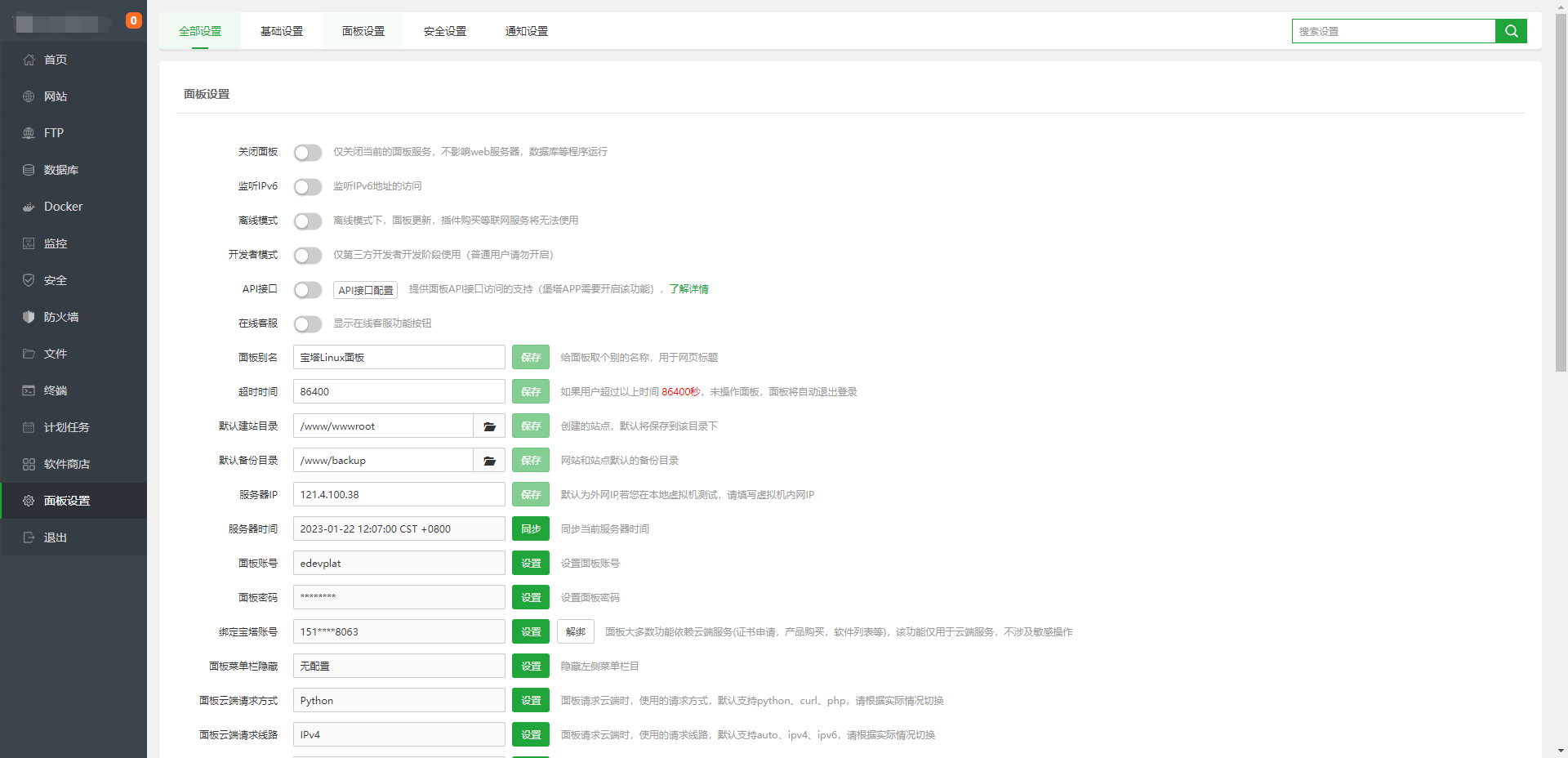
Task: Open the 通知设置 tab
Action: coord(525,31)
